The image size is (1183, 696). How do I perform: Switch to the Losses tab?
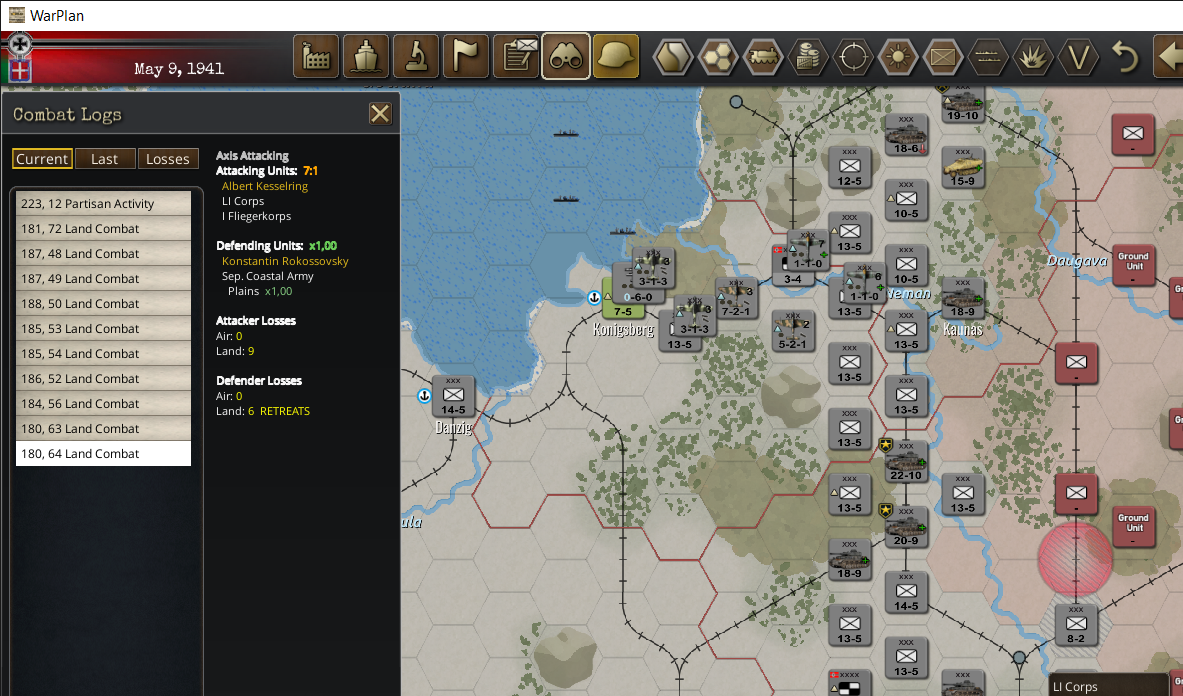(x=167, y=159)
